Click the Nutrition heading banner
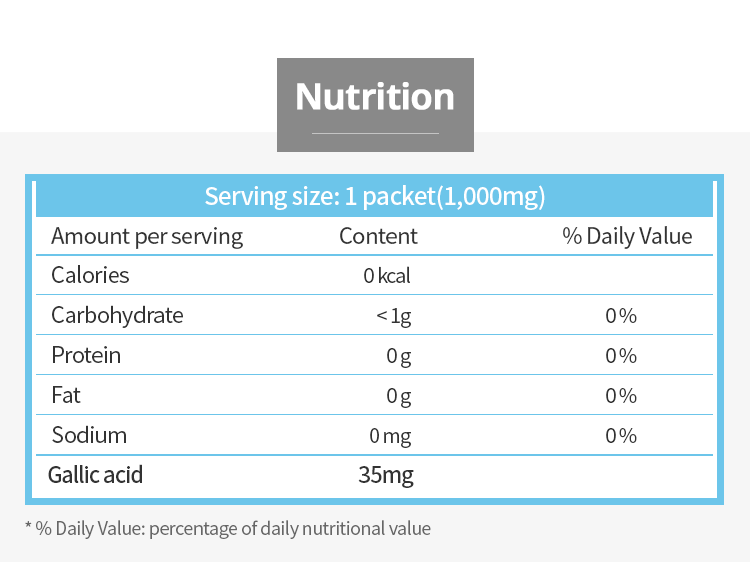Viewport: 750px width, 563px height. [x=375, y=98]
